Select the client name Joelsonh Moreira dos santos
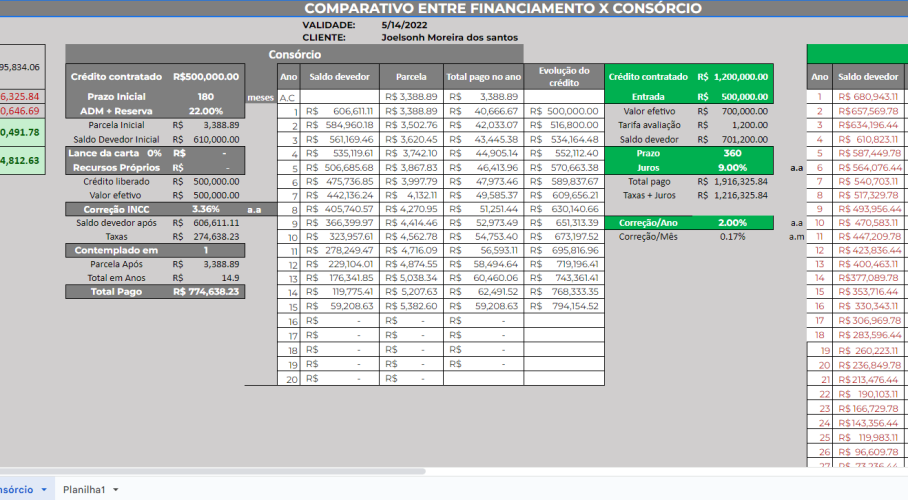908x500 pixels. click(449, 37)
